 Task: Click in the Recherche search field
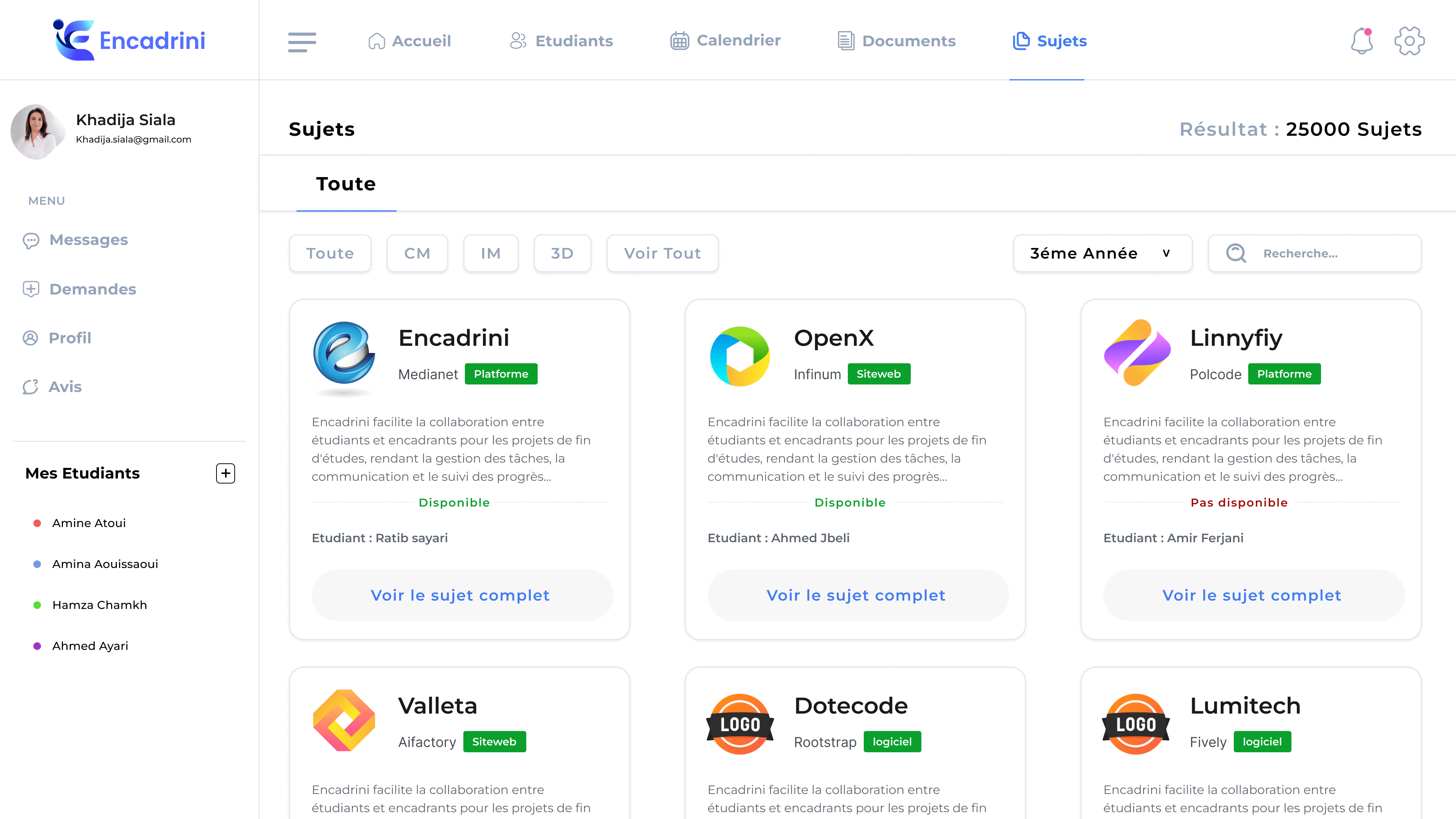pos(1315,253)
